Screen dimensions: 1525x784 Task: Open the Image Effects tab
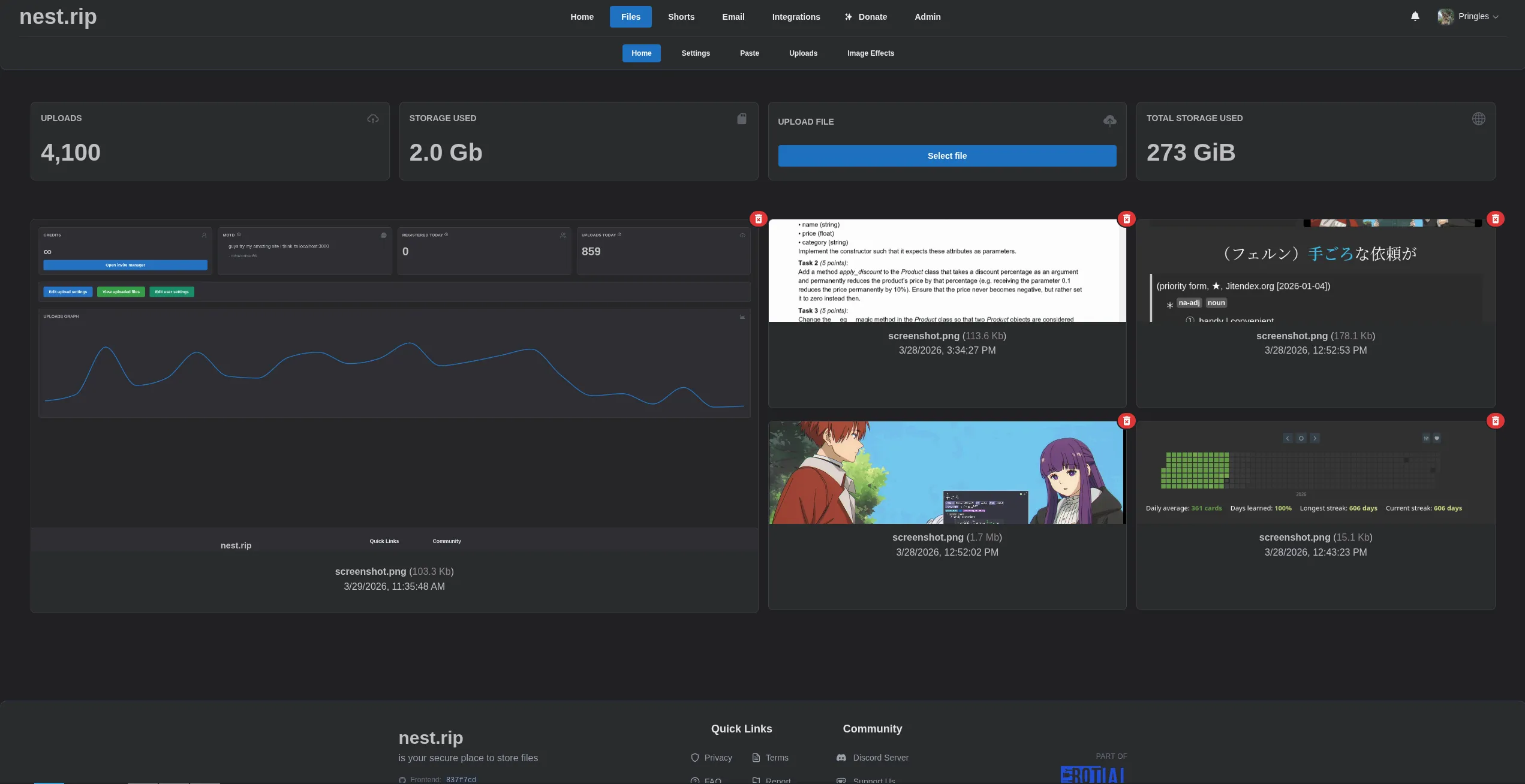pyautogui.click(x=870, y=53)
